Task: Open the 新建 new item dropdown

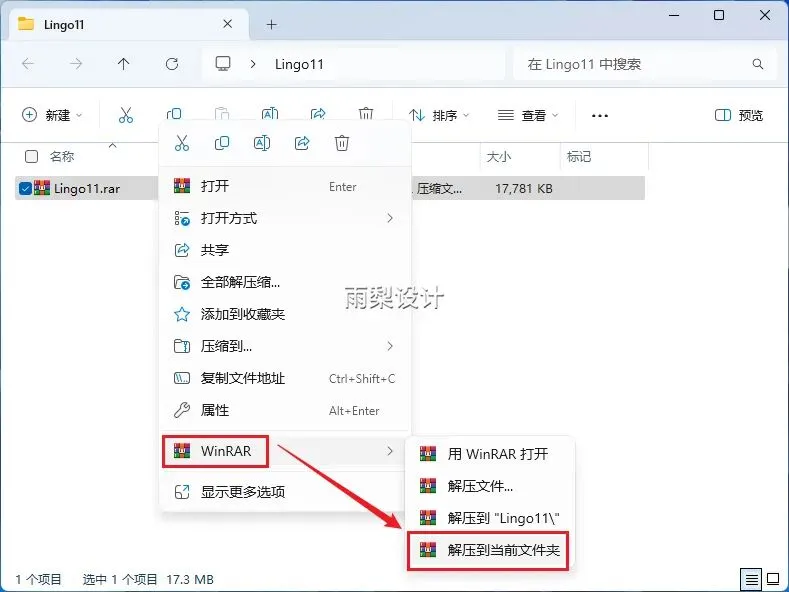Action: pyautogui.click(x=52, y=115)
